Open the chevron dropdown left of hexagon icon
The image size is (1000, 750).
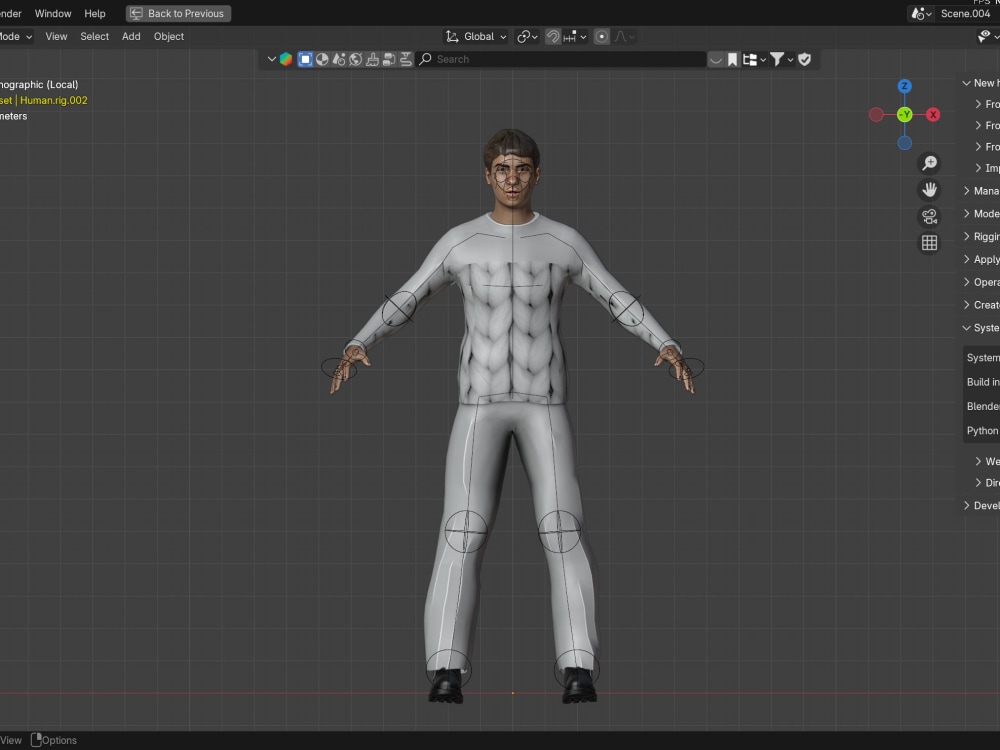click(x=272, y=59)
